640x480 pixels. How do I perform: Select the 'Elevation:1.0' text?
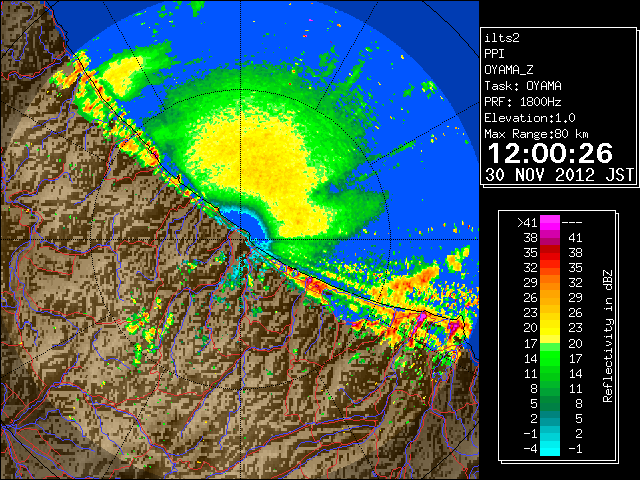(530, 118)
